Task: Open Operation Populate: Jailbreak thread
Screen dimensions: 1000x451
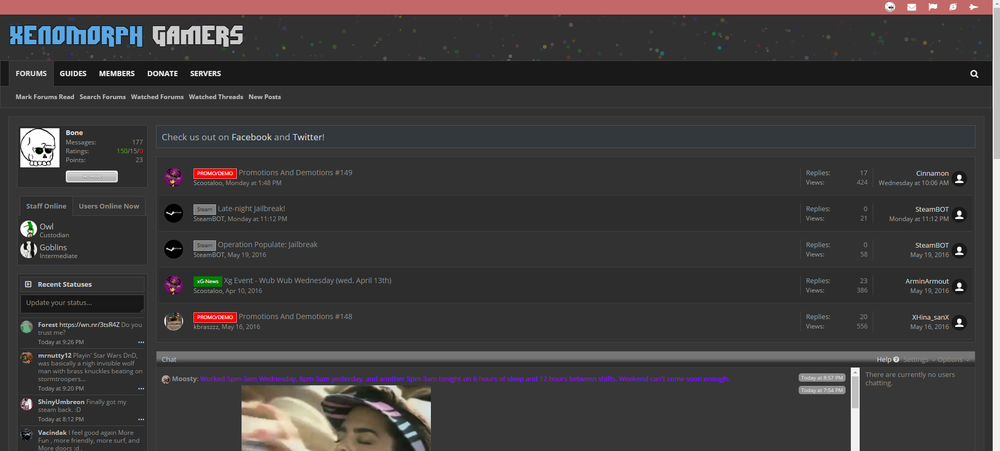Action: click(268, 244)
